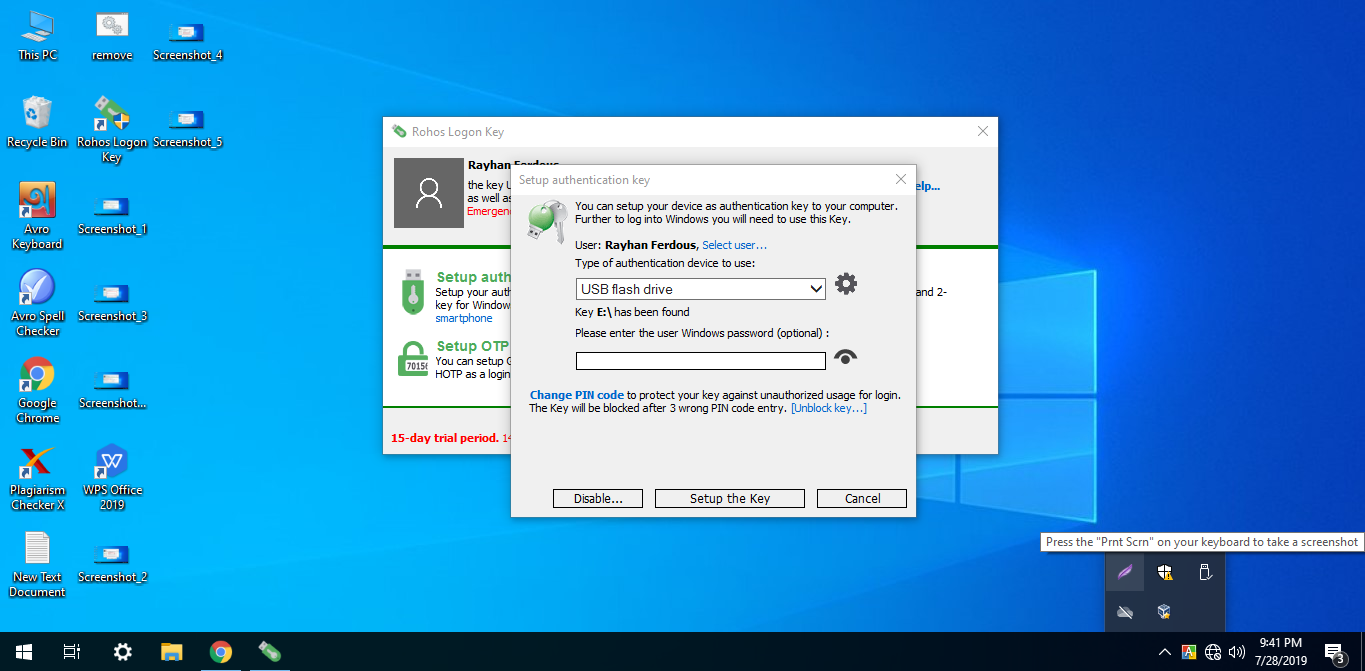The image size is (1365, 671).
Task: Click the user avatar in Rohos Logon Key window
Action: point(428,192)
